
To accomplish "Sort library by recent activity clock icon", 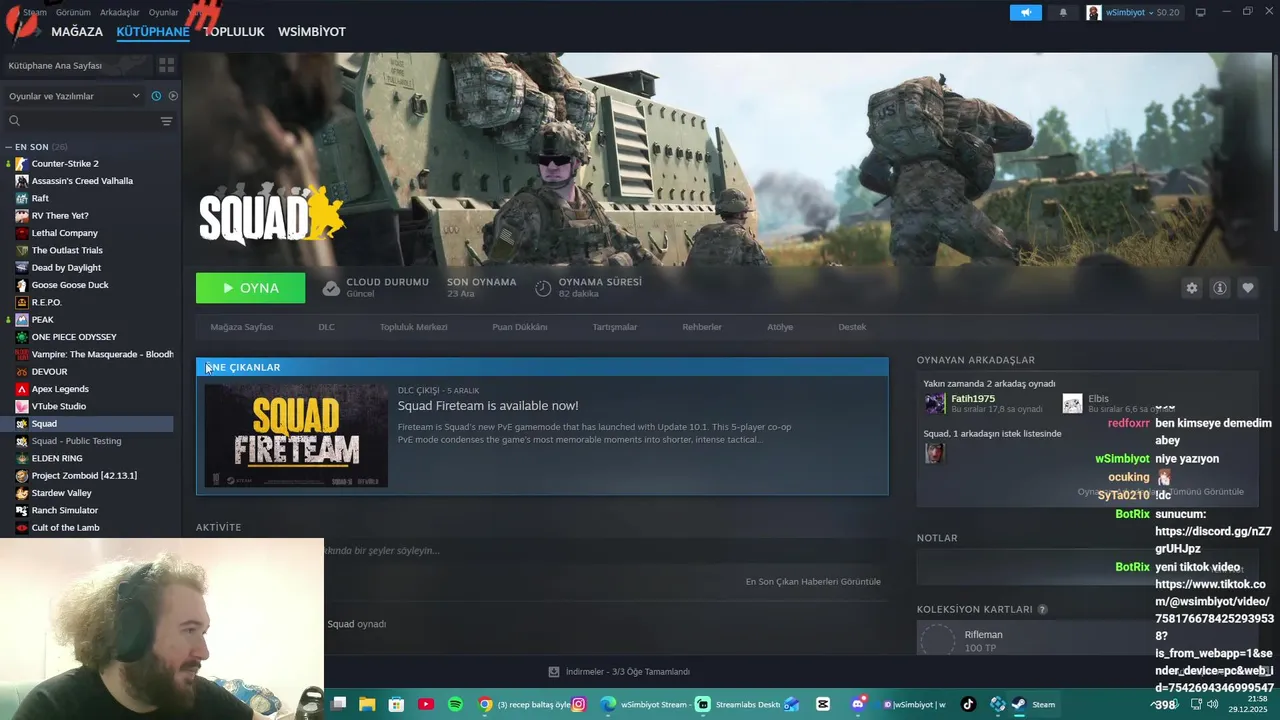I will click(156, 96).
